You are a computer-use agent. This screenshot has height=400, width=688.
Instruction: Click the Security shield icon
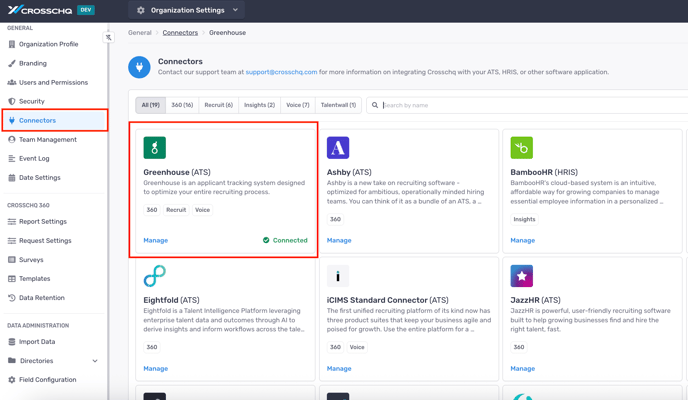pyautogui.click(x=12, y=101)
